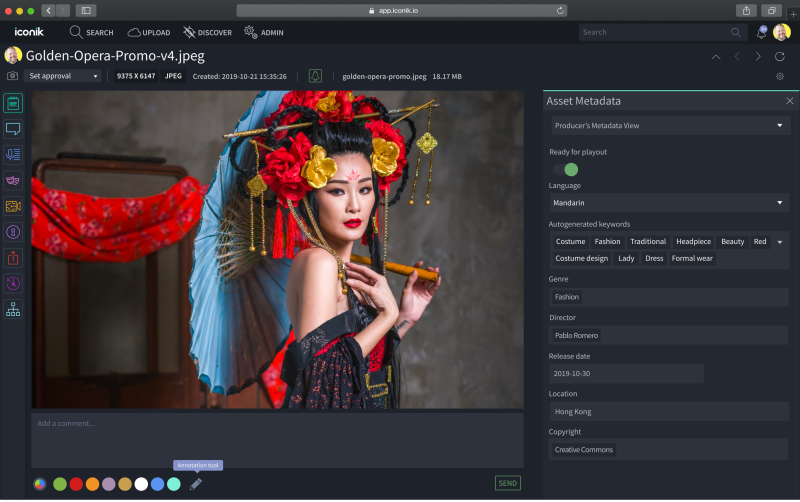This screenshot has height=502, width=800.
Task: Toggle the Ready for playout switch
Action: (x=566, y=169)
